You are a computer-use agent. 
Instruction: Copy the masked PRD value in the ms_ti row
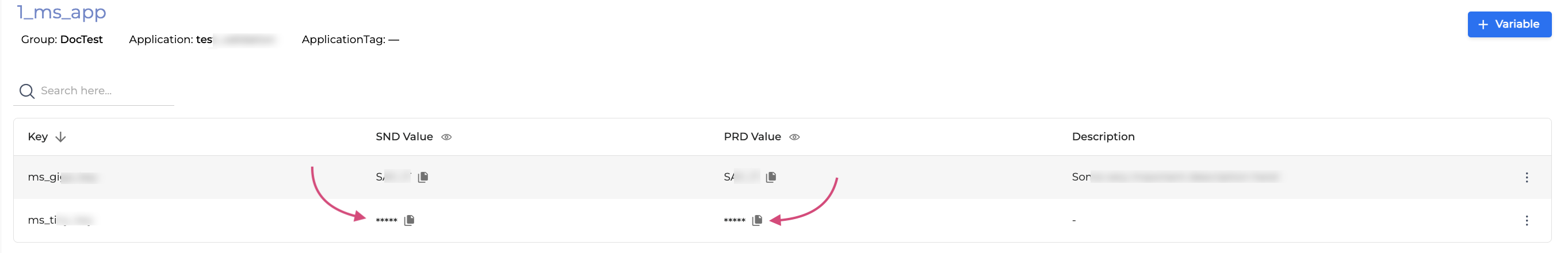click(757, 220)
